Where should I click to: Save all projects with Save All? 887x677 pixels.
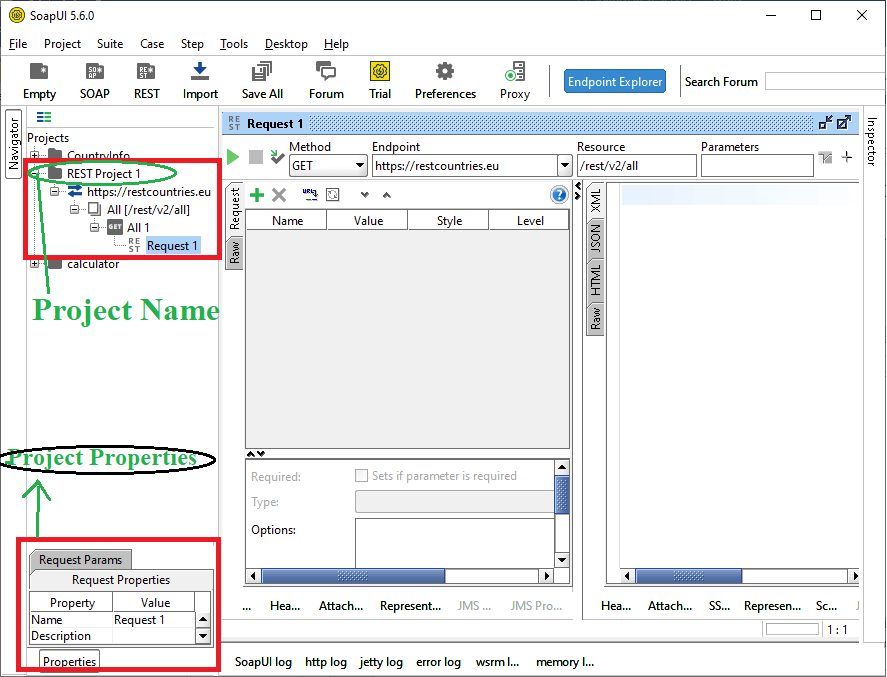tap(262, 81)
